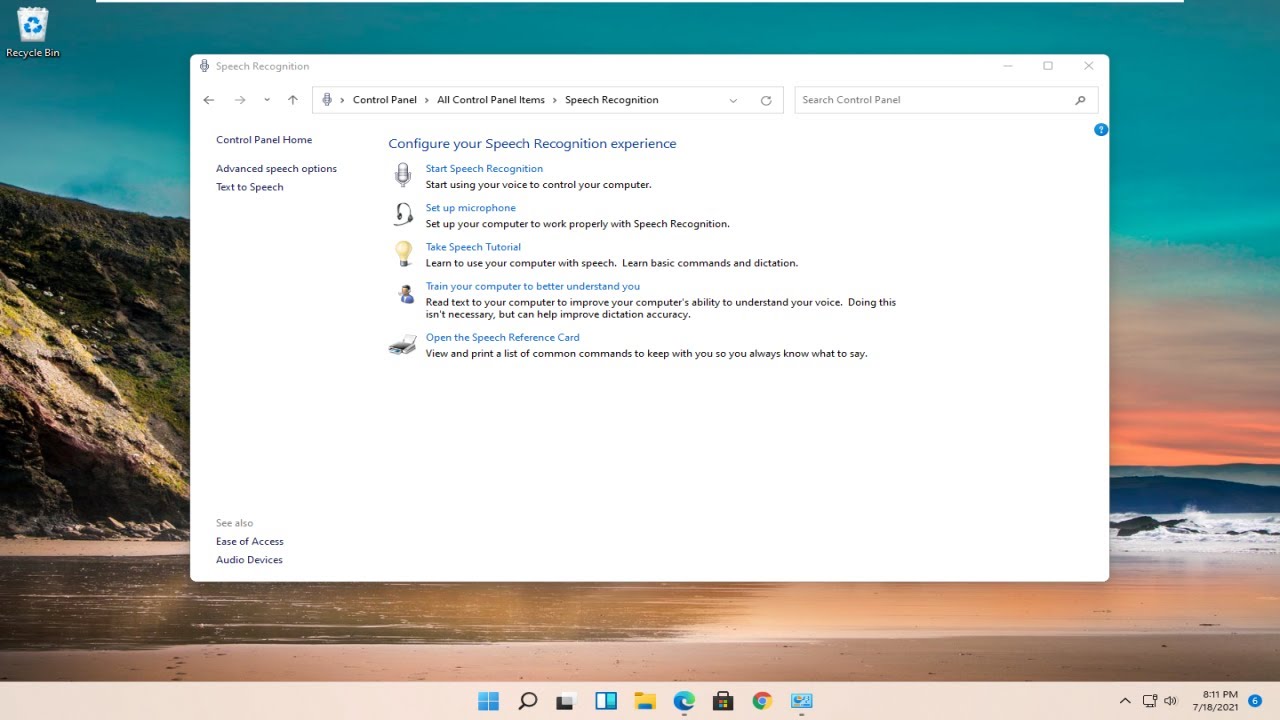Select All Control Panel Items breadcrumb
1280x720 pixels.
(490, 100)
